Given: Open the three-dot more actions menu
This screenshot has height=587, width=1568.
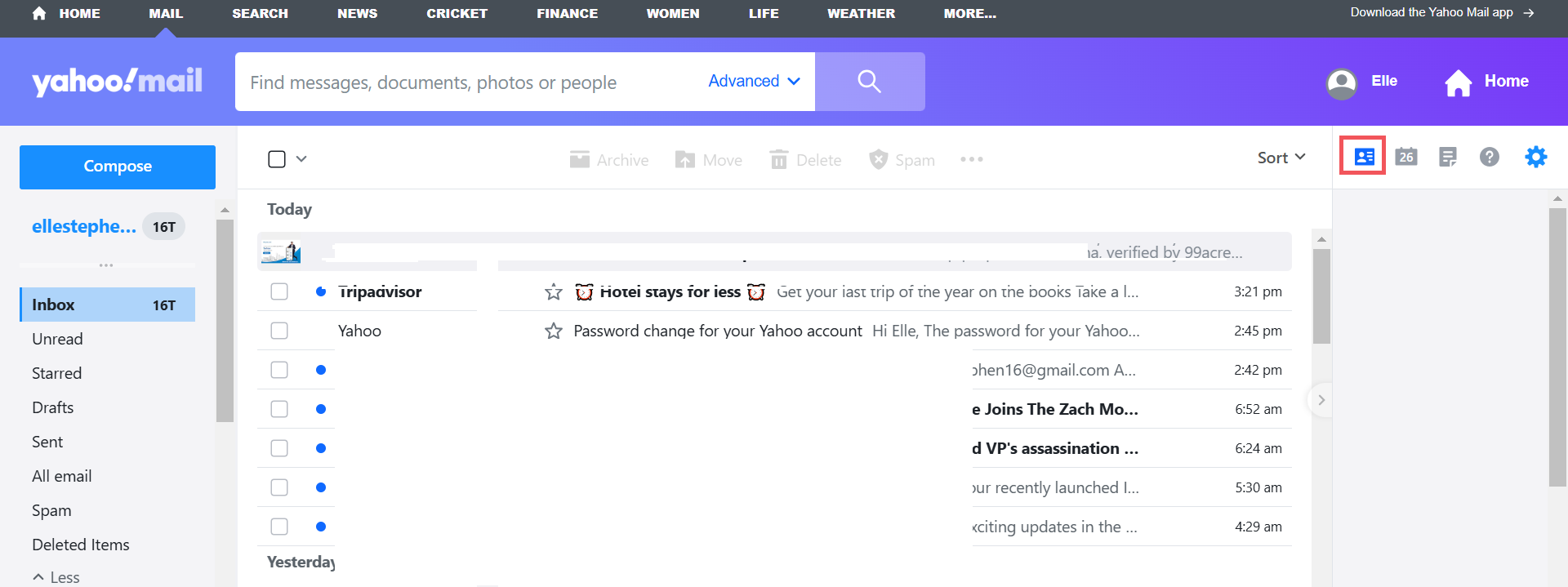Looking at the screenshot, I should (972, 159).
